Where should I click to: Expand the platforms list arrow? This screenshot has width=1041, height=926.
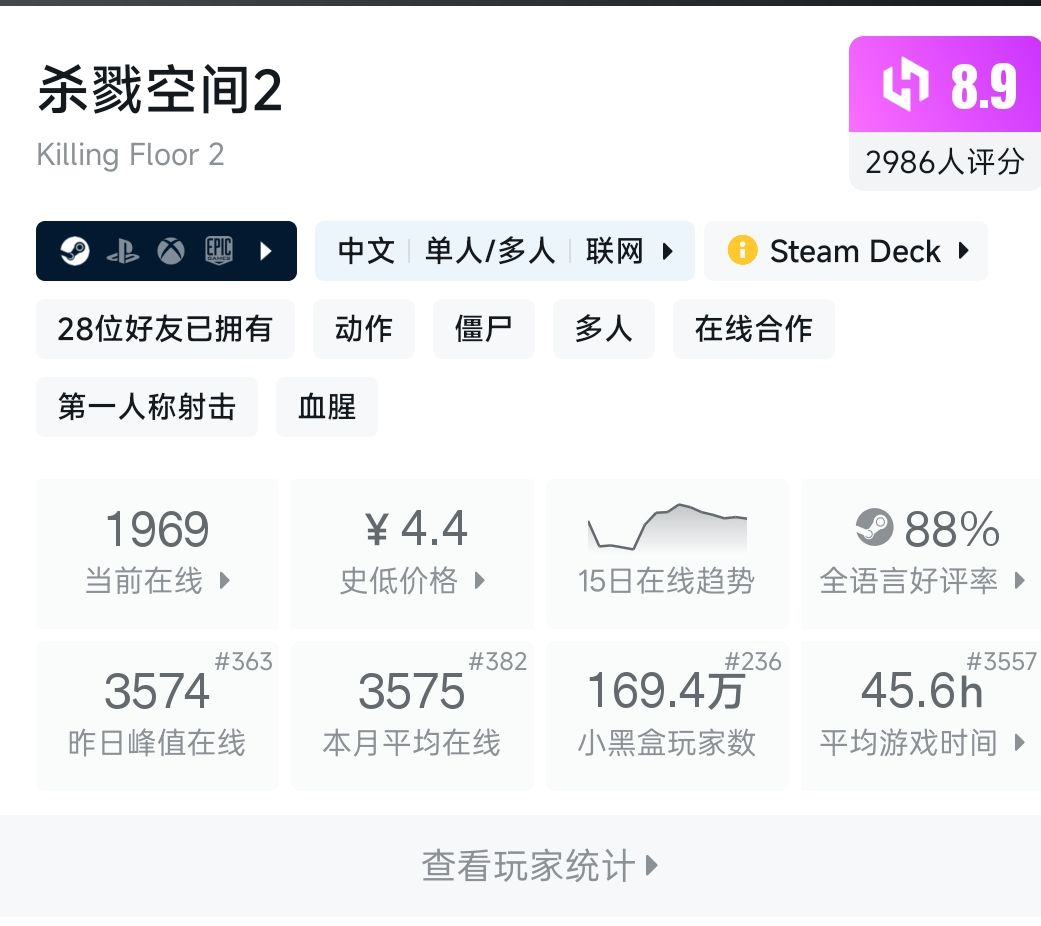(265, 251)
